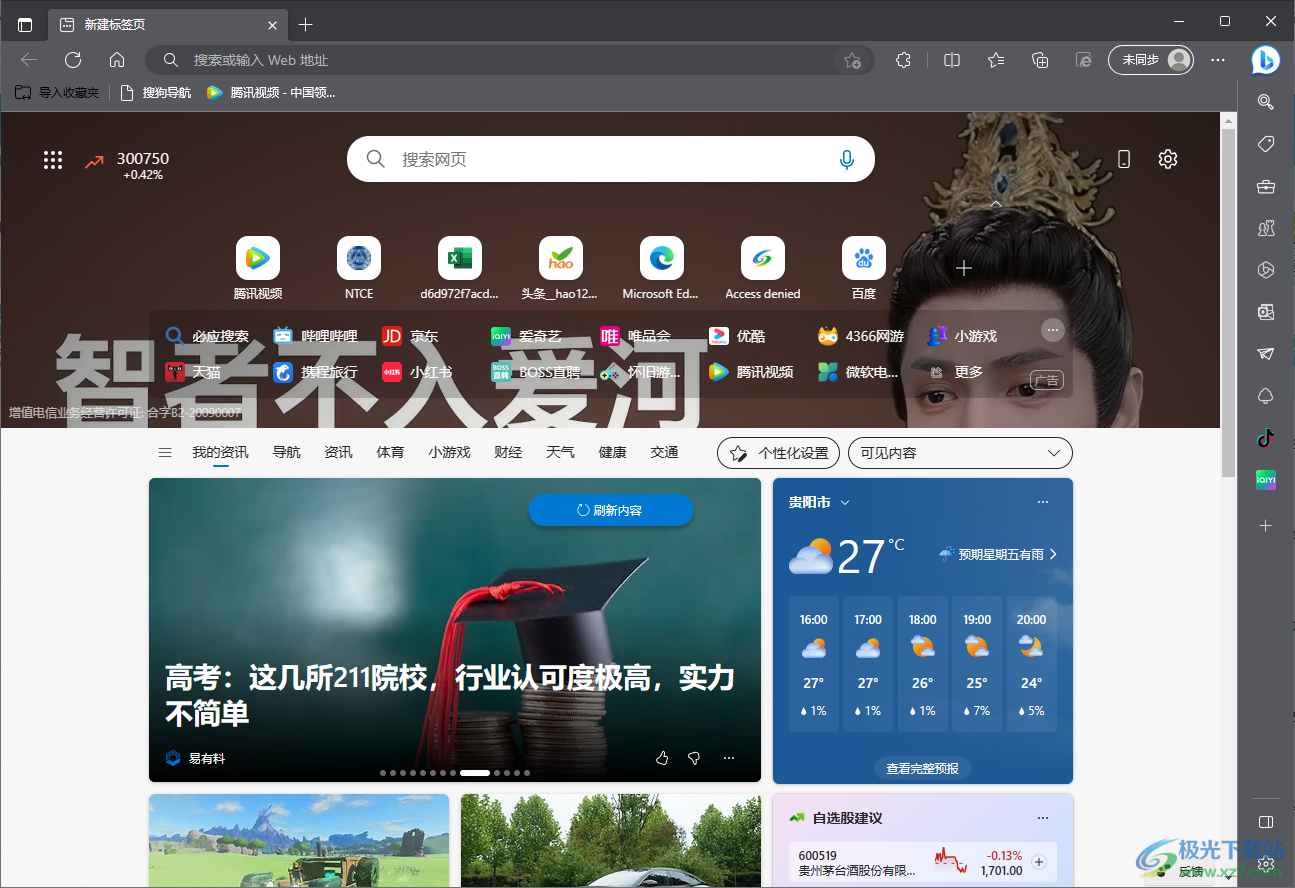This screenshot has height=888, width=1295.
Task: Add a new quick link tile
Action: pos(964,268)
